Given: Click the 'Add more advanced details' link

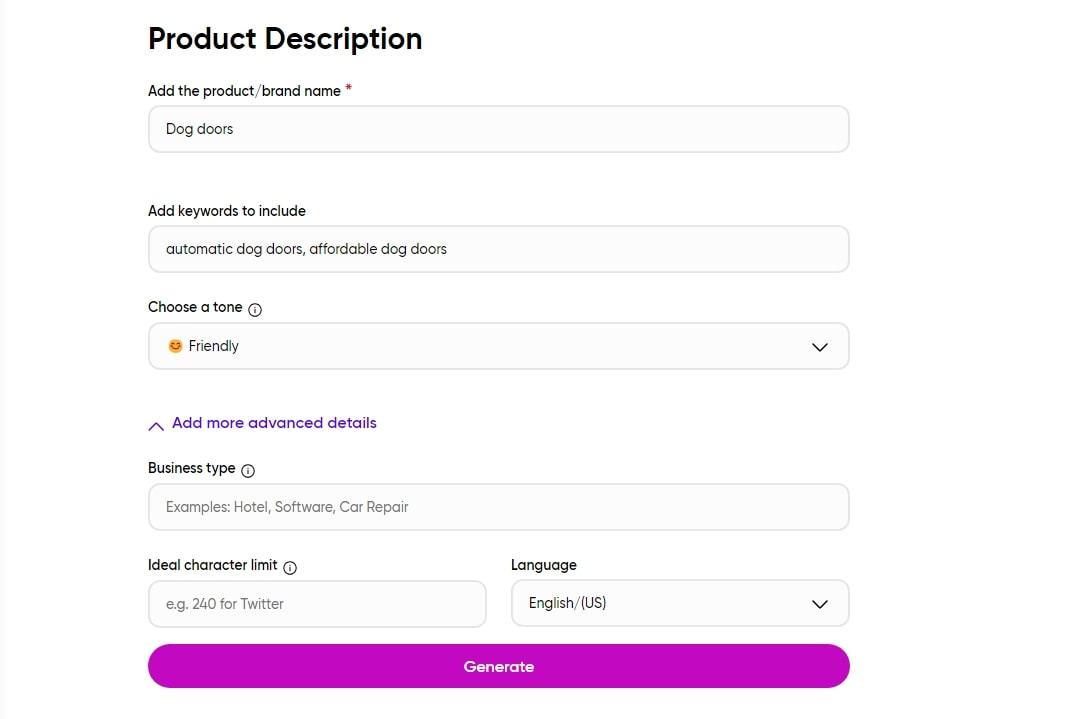Looking at the screenshot, I should coord(274,423).
